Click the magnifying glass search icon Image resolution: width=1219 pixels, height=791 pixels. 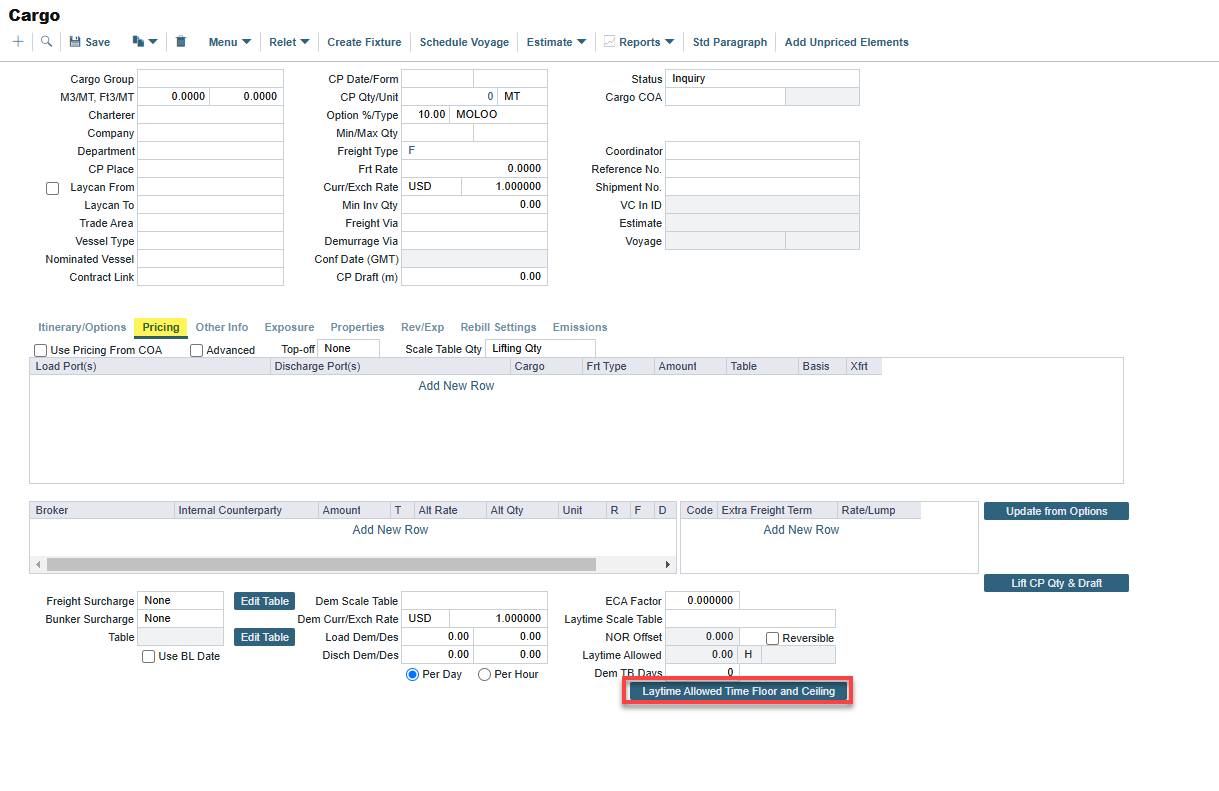tap(46, 42)
